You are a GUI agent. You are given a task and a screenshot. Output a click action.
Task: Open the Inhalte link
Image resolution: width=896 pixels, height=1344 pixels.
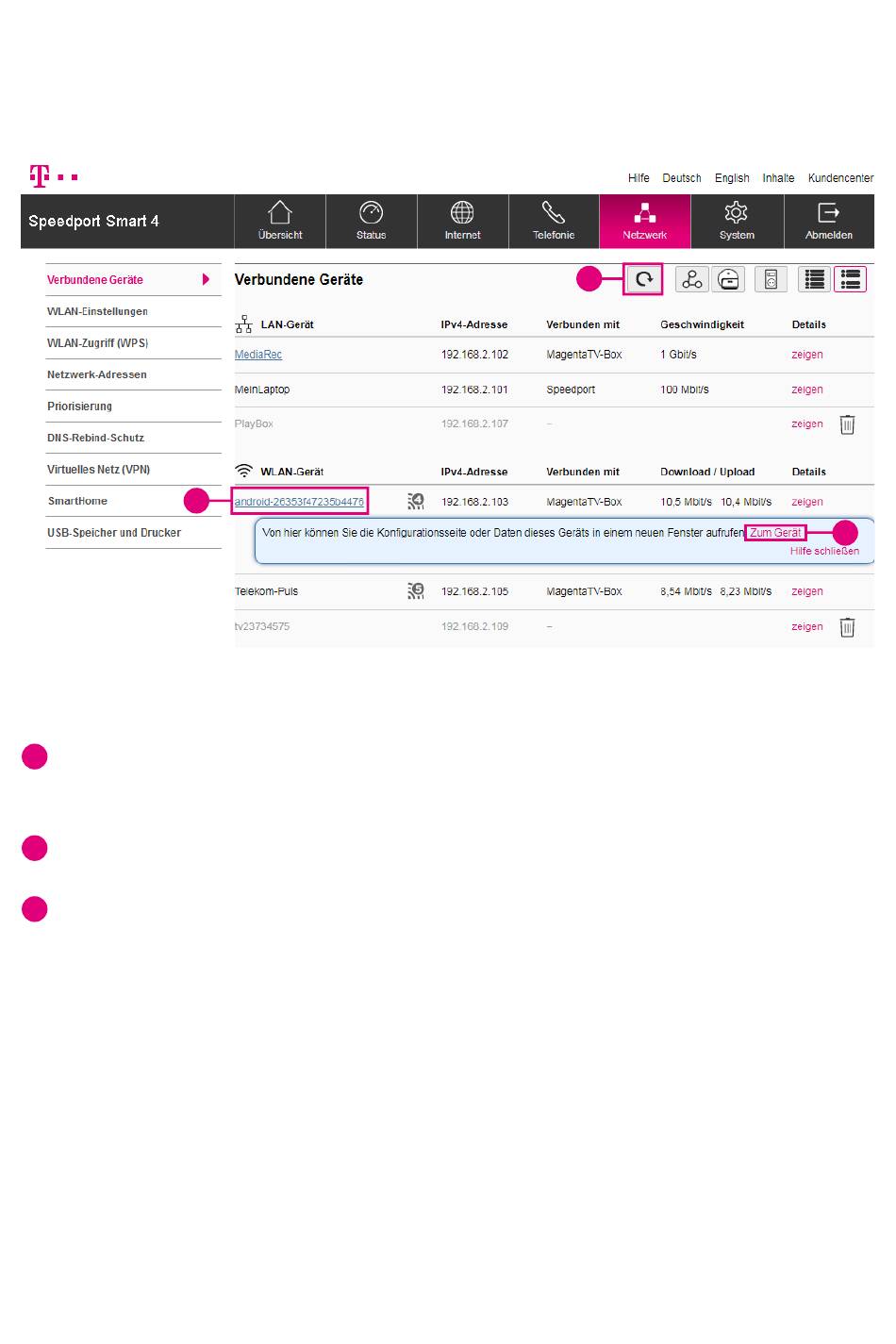tap(778, 178)
